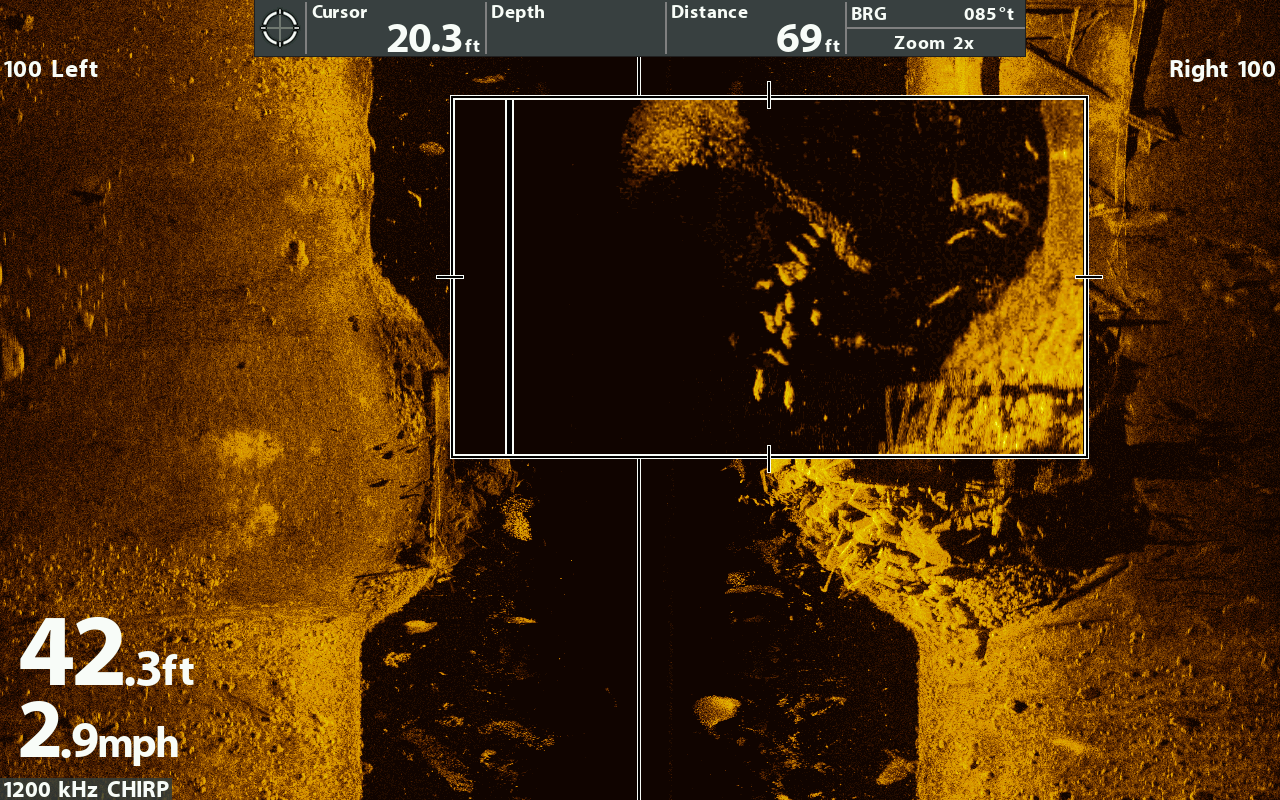The height and width of the screenshot is (800, 1280).
Task: Click the Right 100 range label
Action: [1222, 69]
